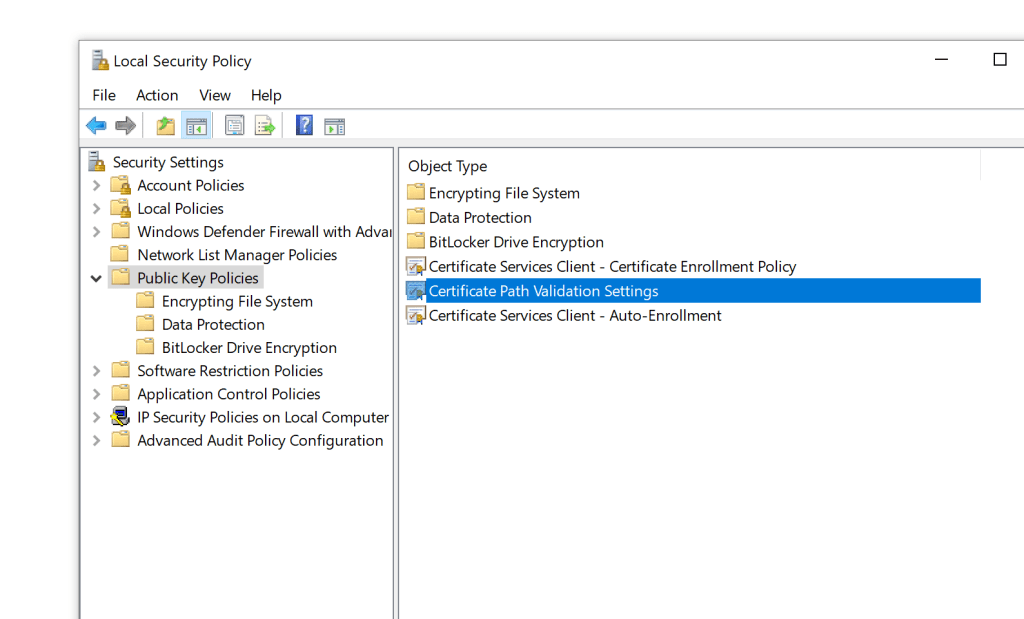Viewport: 1024px width, 619px height.
Task: Open the View menu
Action: coord(214,95)
